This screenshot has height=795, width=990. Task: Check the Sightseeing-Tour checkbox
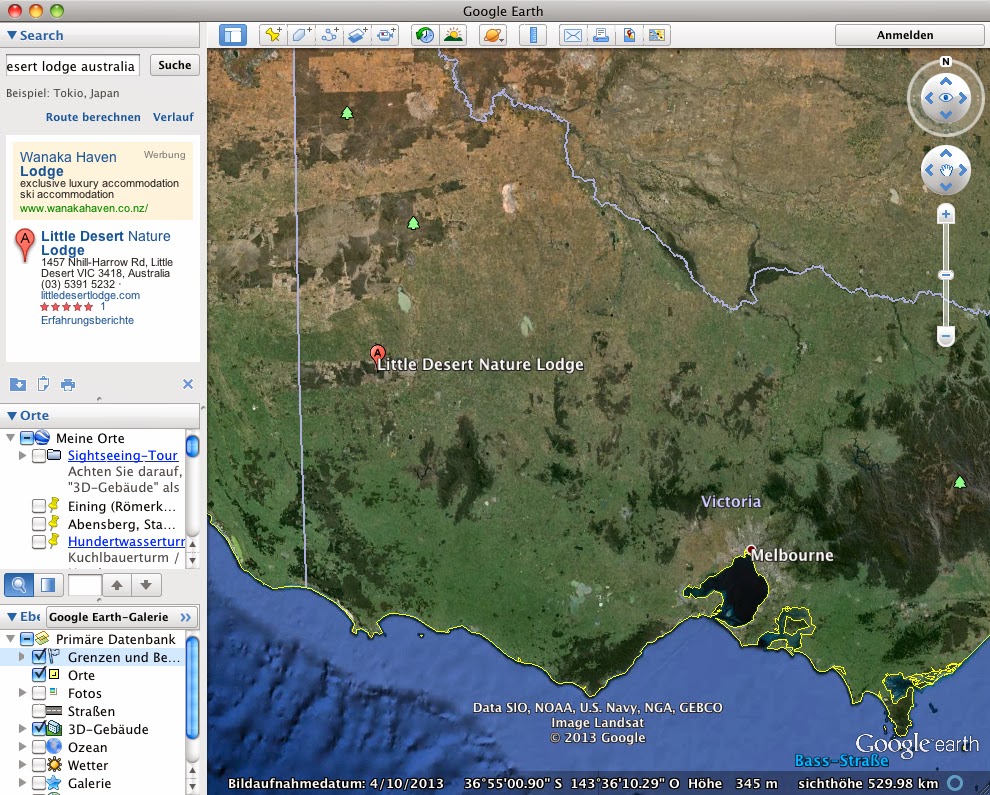39,455
